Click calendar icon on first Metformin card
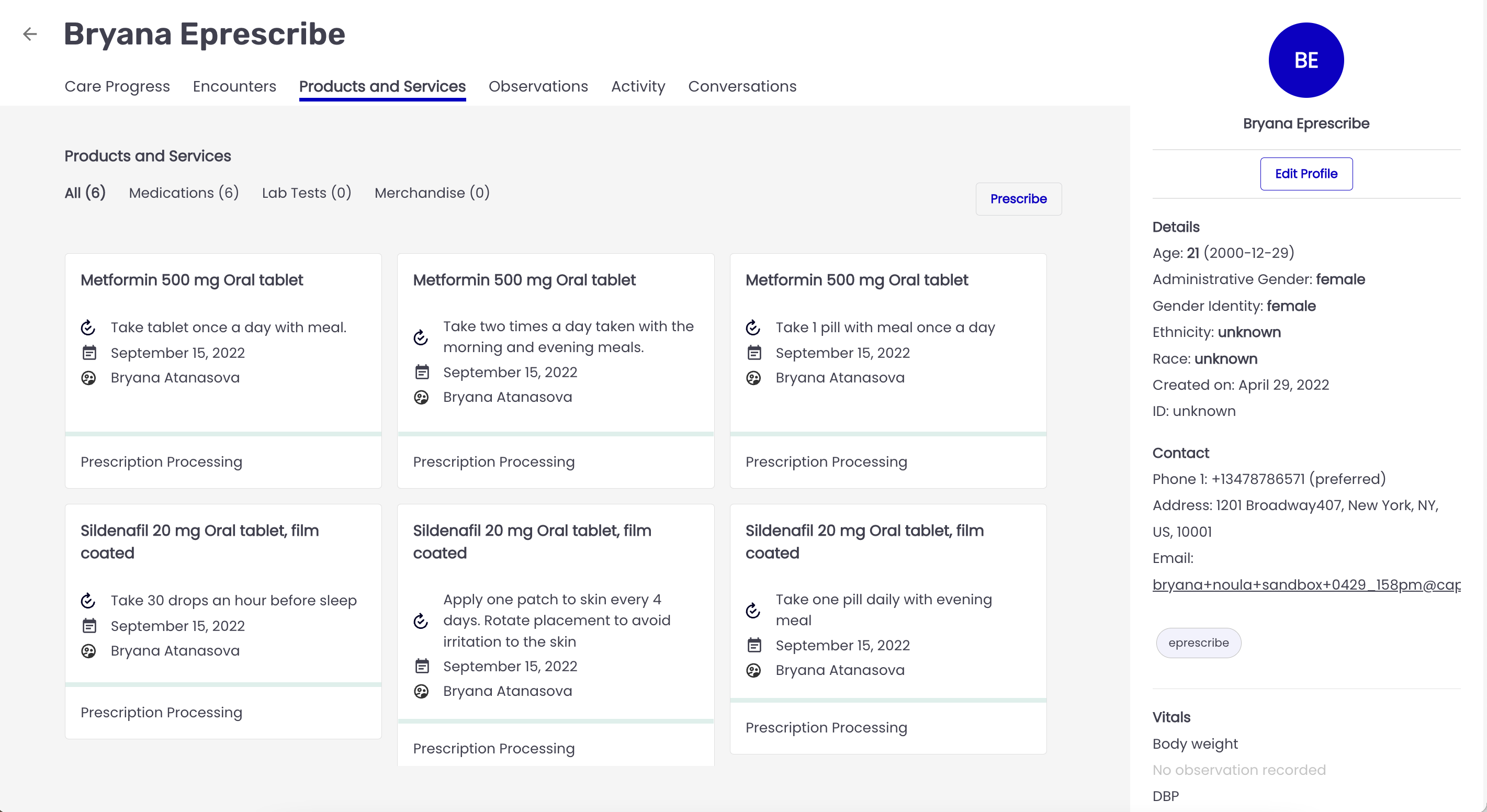1487x812 pixels. coord(89,353)
